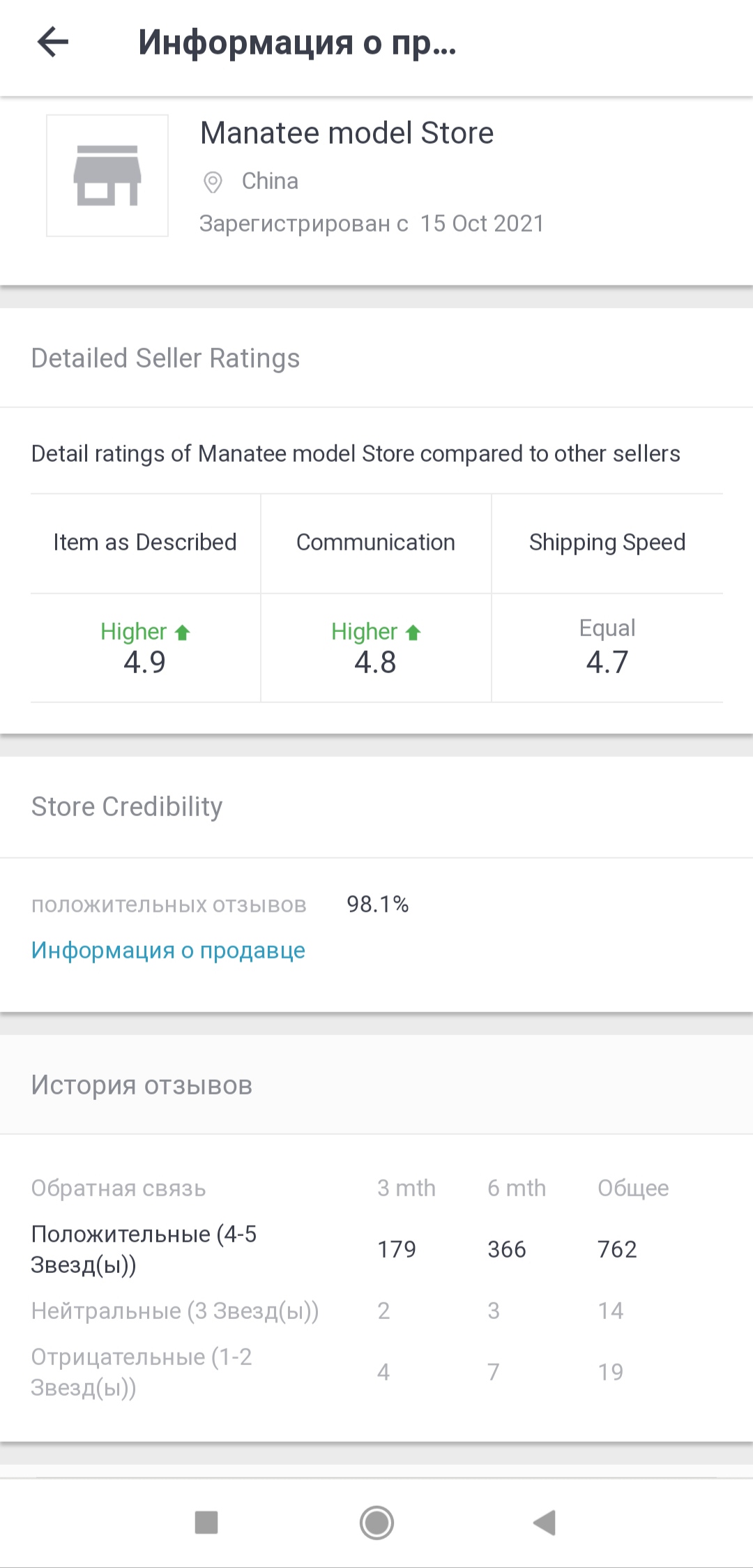Select the 6 mth column header
The image size is (753, 1568).
click(516, 1188)
